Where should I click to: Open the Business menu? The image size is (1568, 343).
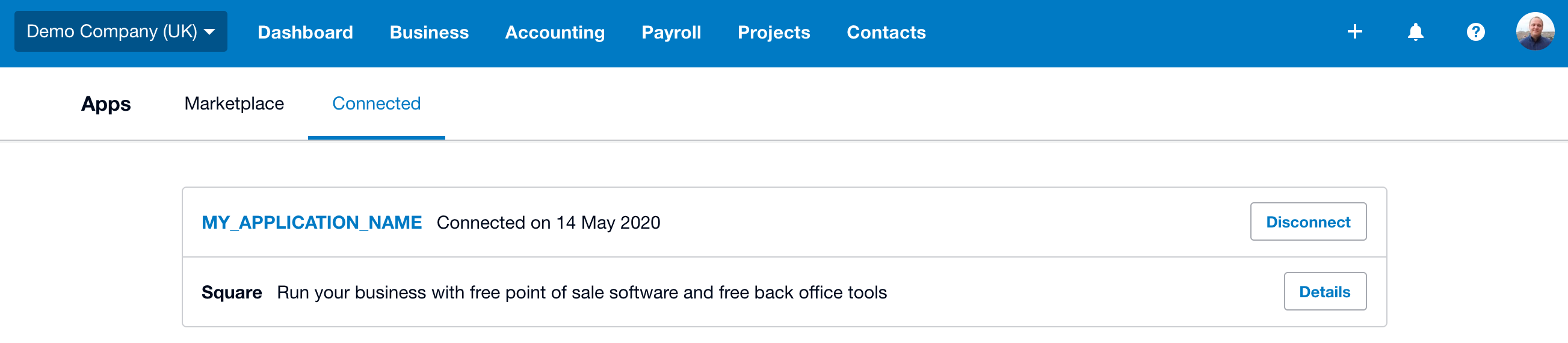pyautogui.click(x=429, y=32)
